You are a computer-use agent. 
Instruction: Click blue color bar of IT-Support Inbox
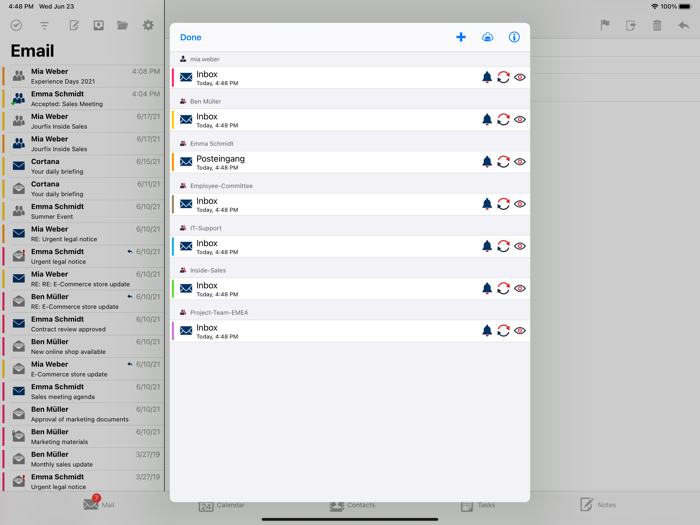[x=173, y=246]
